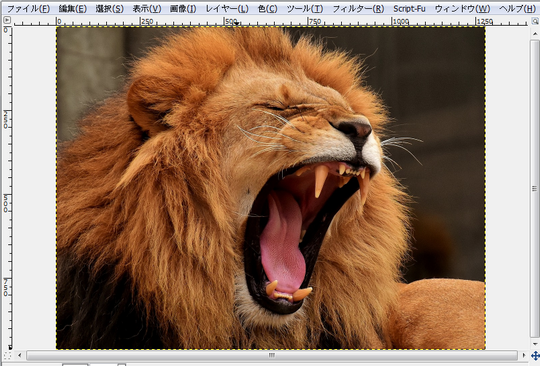
Task: Open the Script-Fu menu
Action: pyautogui.click(x=409, y=9)
